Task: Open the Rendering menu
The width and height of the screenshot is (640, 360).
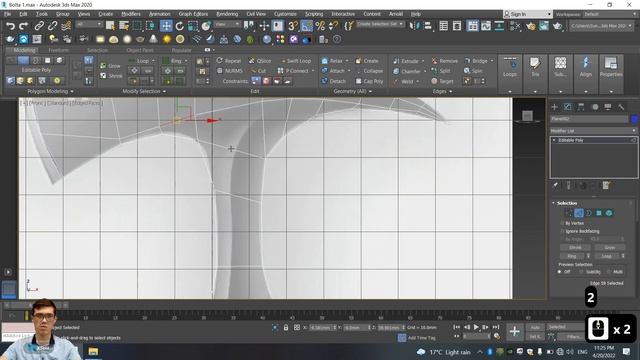Action: tap(227, 14)
